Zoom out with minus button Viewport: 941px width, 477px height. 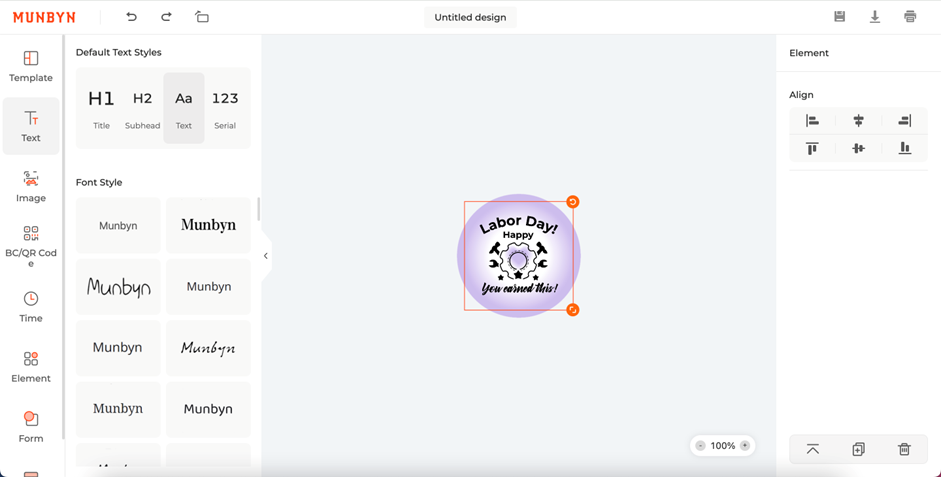700,446
